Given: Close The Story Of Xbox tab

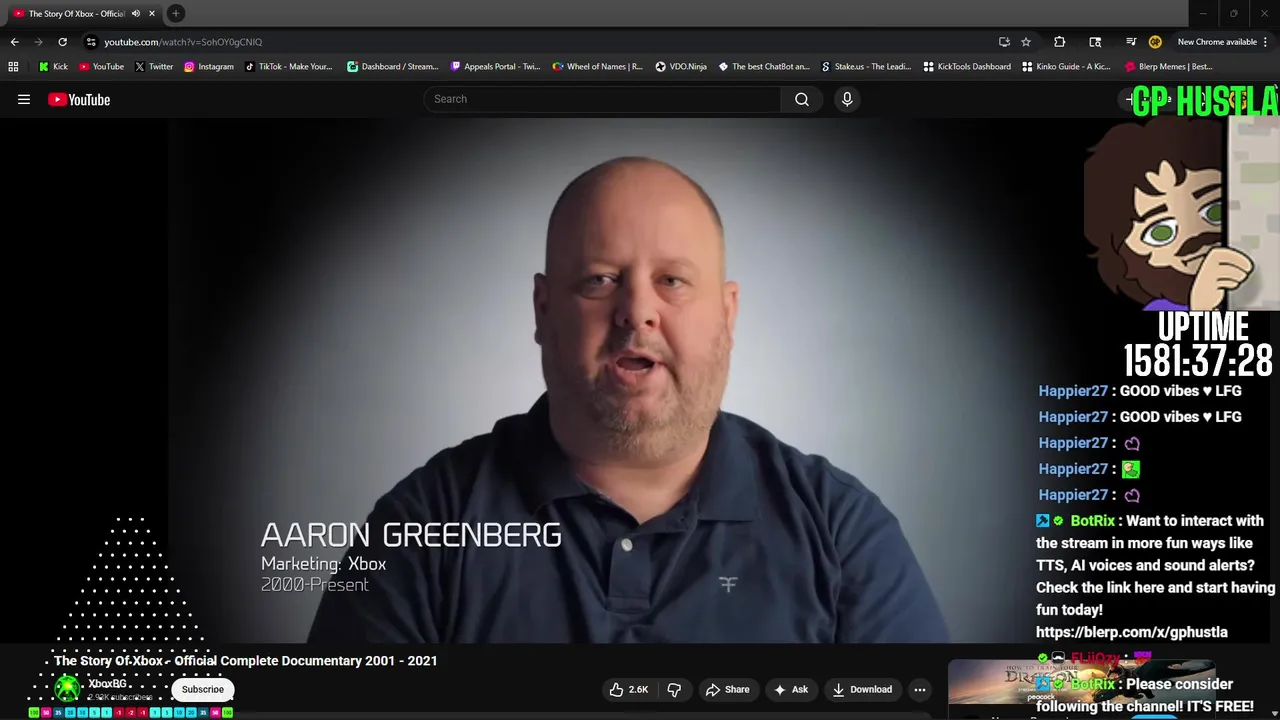Looking at the screenshot, I should 152,14.
